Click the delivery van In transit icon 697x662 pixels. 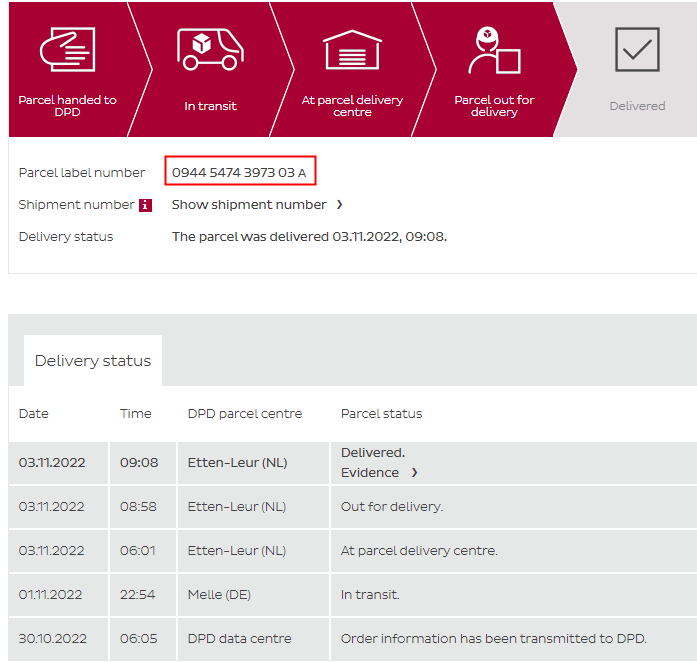210,48
